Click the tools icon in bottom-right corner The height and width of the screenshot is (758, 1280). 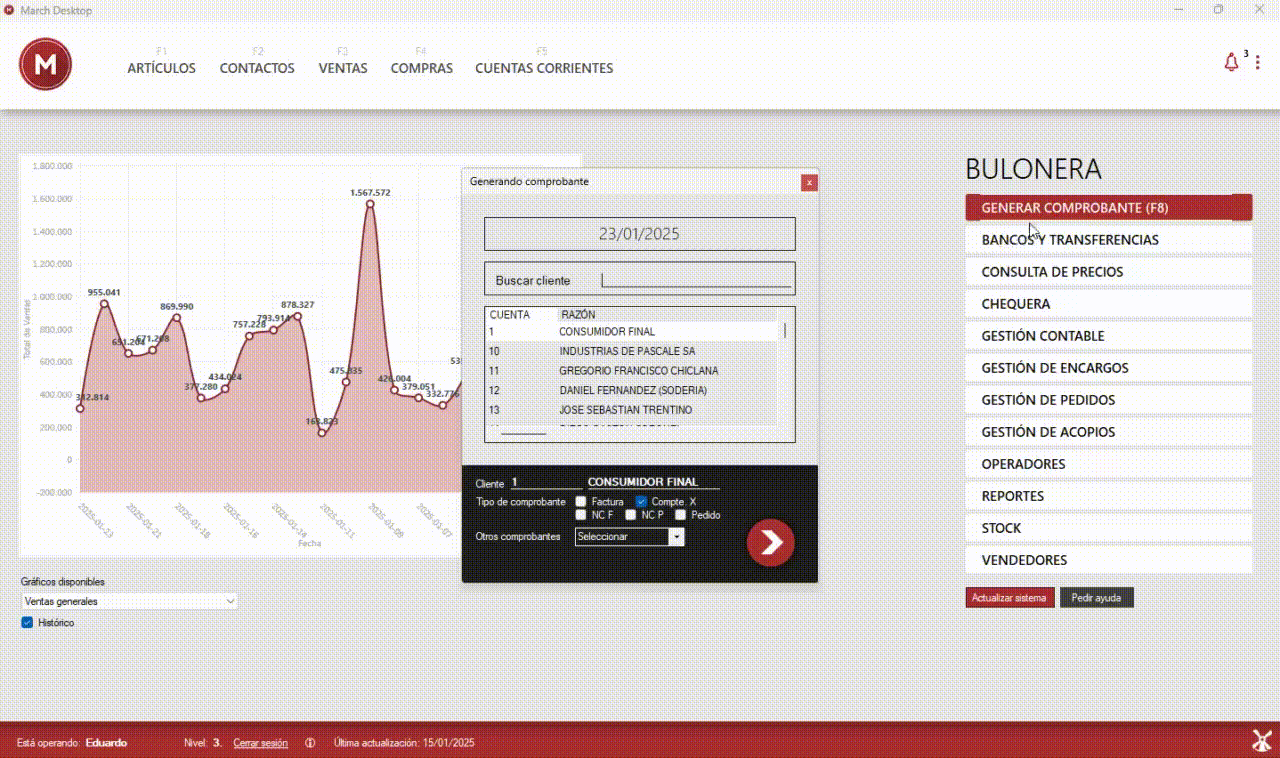coord(1262,741)
